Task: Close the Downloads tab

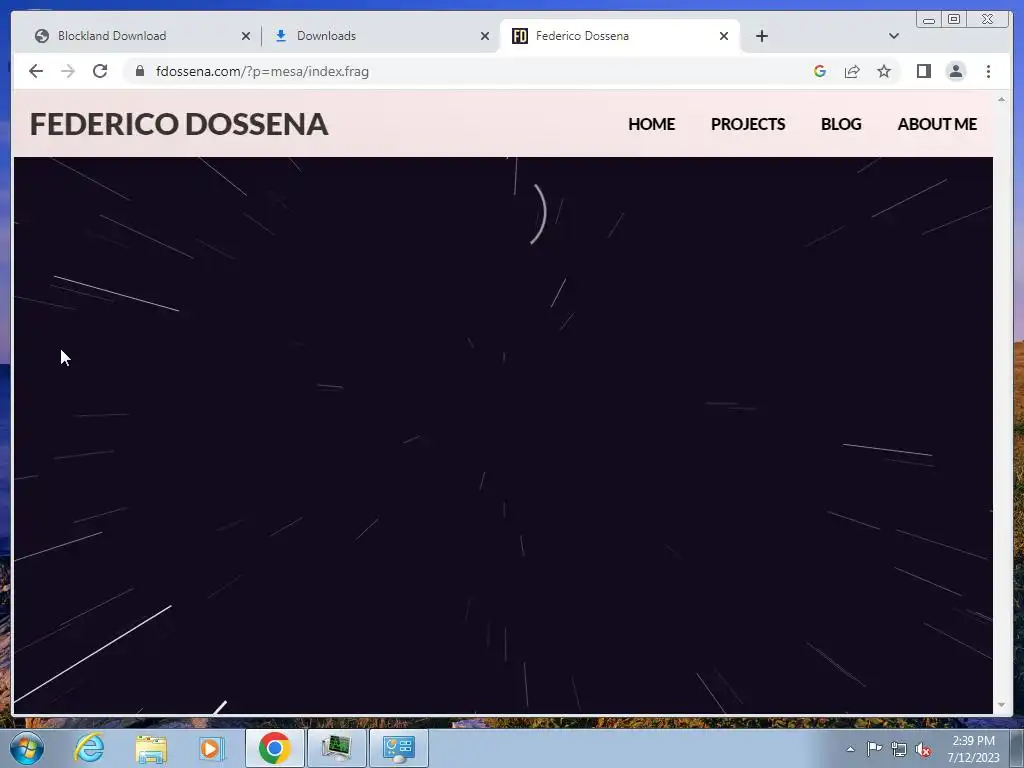Action: [x=485, y=36]
